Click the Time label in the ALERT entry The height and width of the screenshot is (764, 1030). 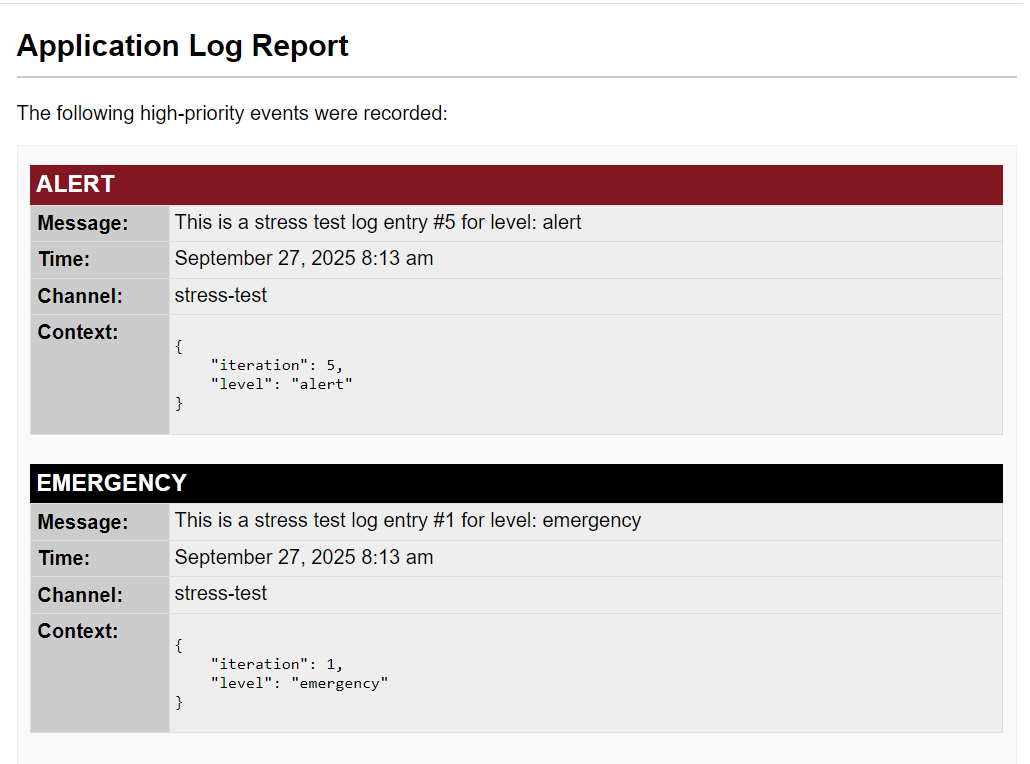(x=64, y=259)
